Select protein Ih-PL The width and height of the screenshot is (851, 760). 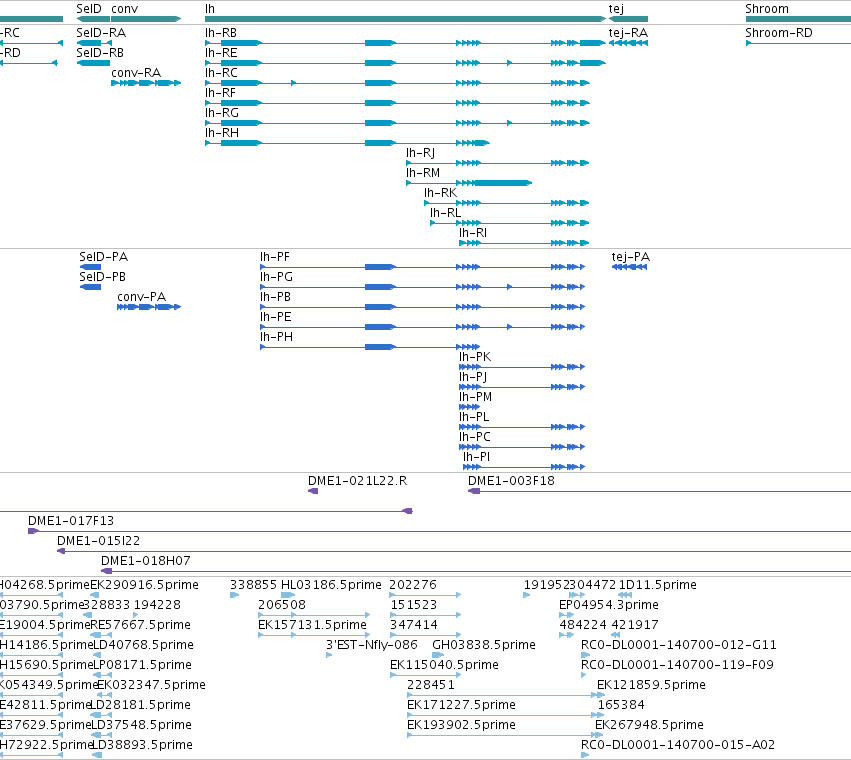click(522, 427)
